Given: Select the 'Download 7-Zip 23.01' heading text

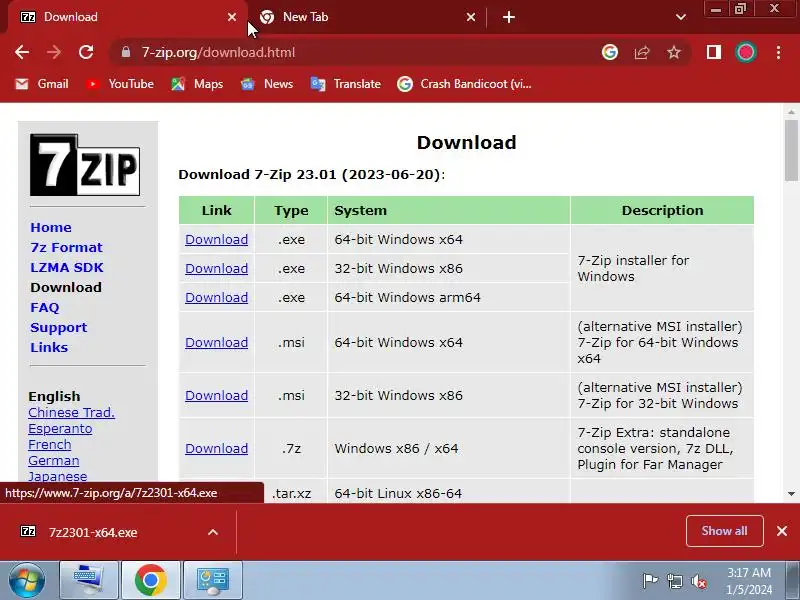Looking at the screenshot, I should [x=311, y=174].
